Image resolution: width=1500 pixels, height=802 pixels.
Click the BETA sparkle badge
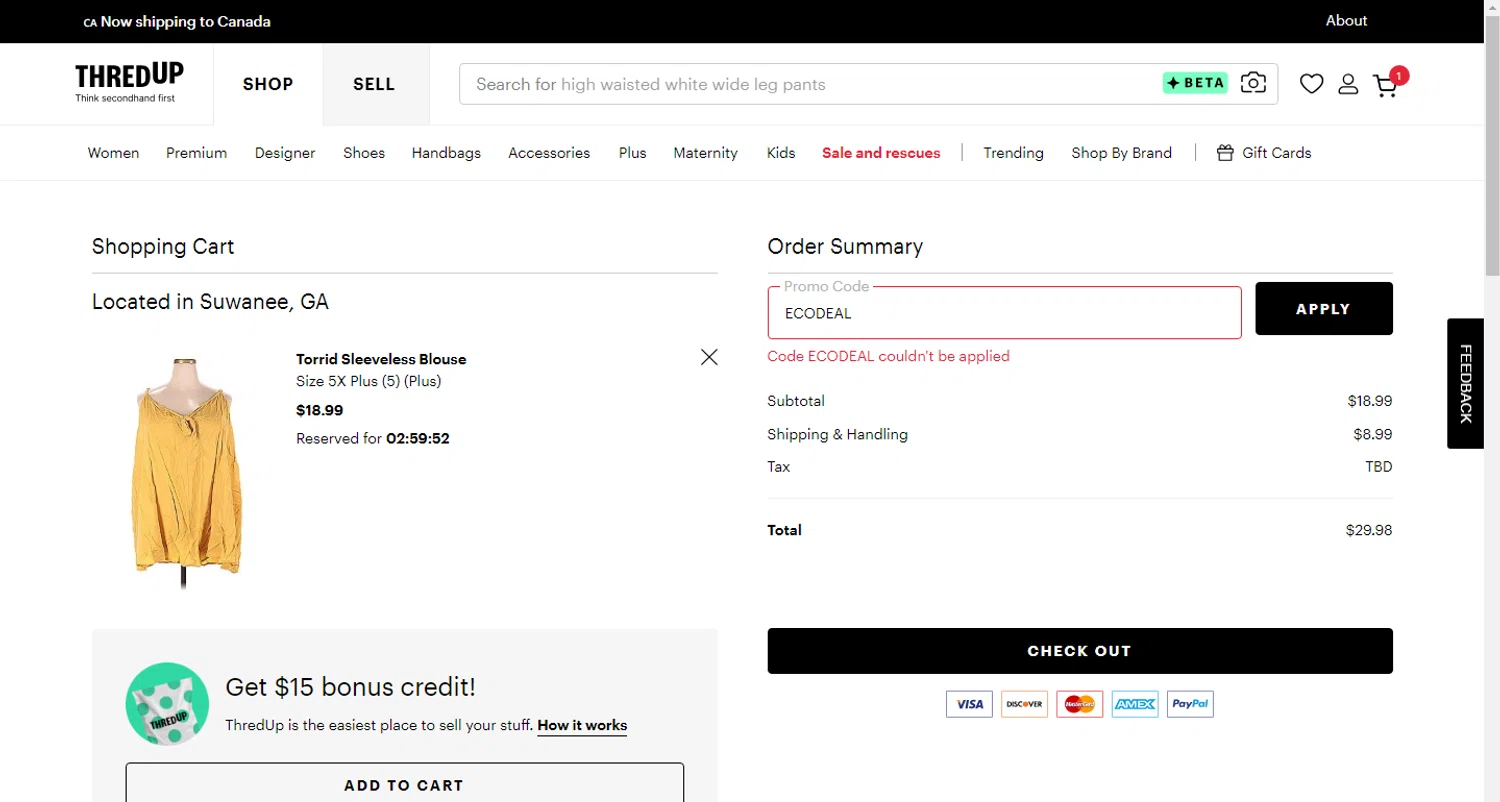(1195, 83)
